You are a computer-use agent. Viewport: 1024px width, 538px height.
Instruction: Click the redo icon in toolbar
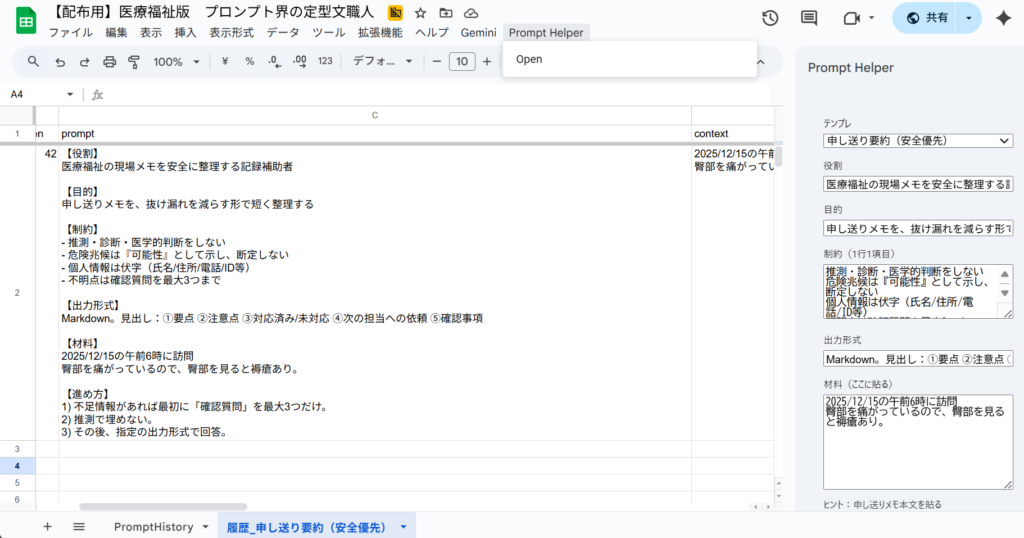tap(85, 62)
